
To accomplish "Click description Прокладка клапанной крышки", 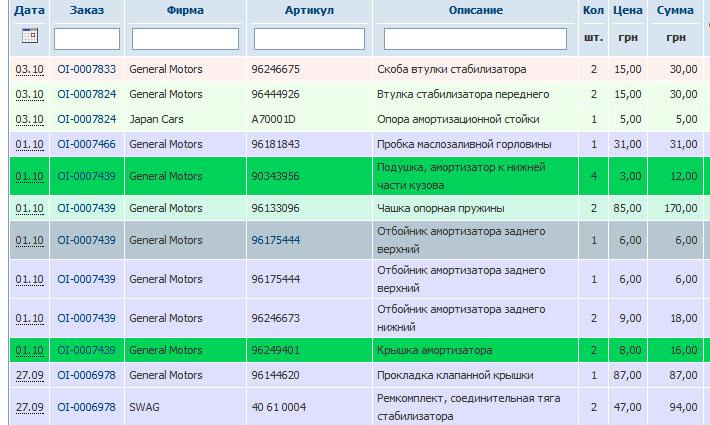I will click(x=455, y=375).
